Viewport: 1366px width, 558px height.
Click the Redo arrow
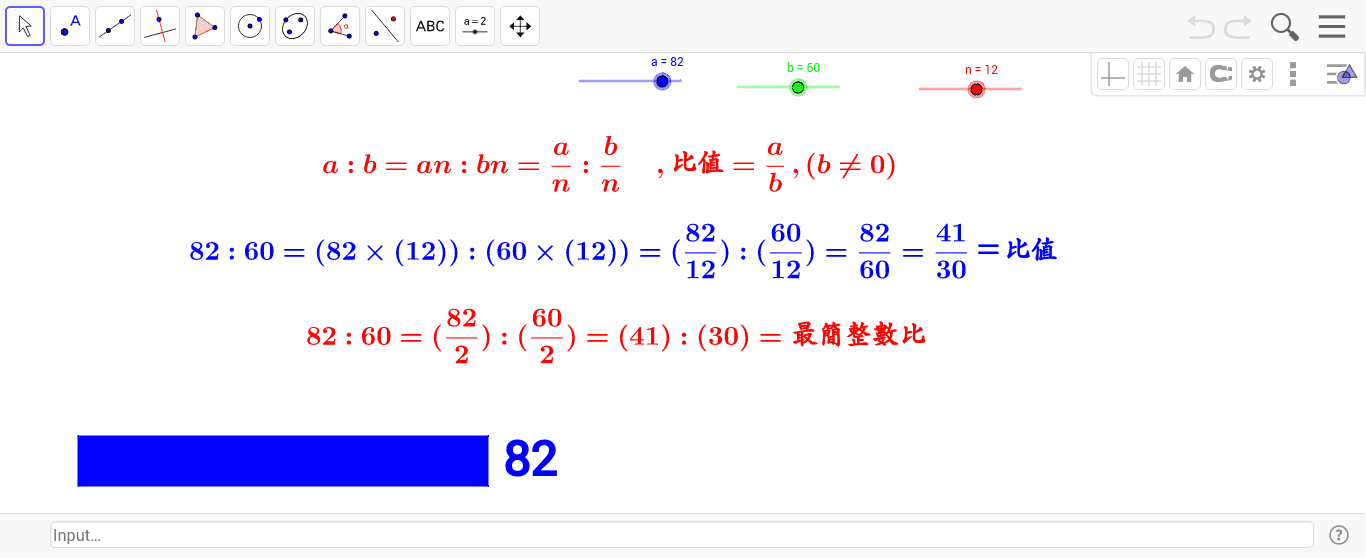tap(1238, 27)
